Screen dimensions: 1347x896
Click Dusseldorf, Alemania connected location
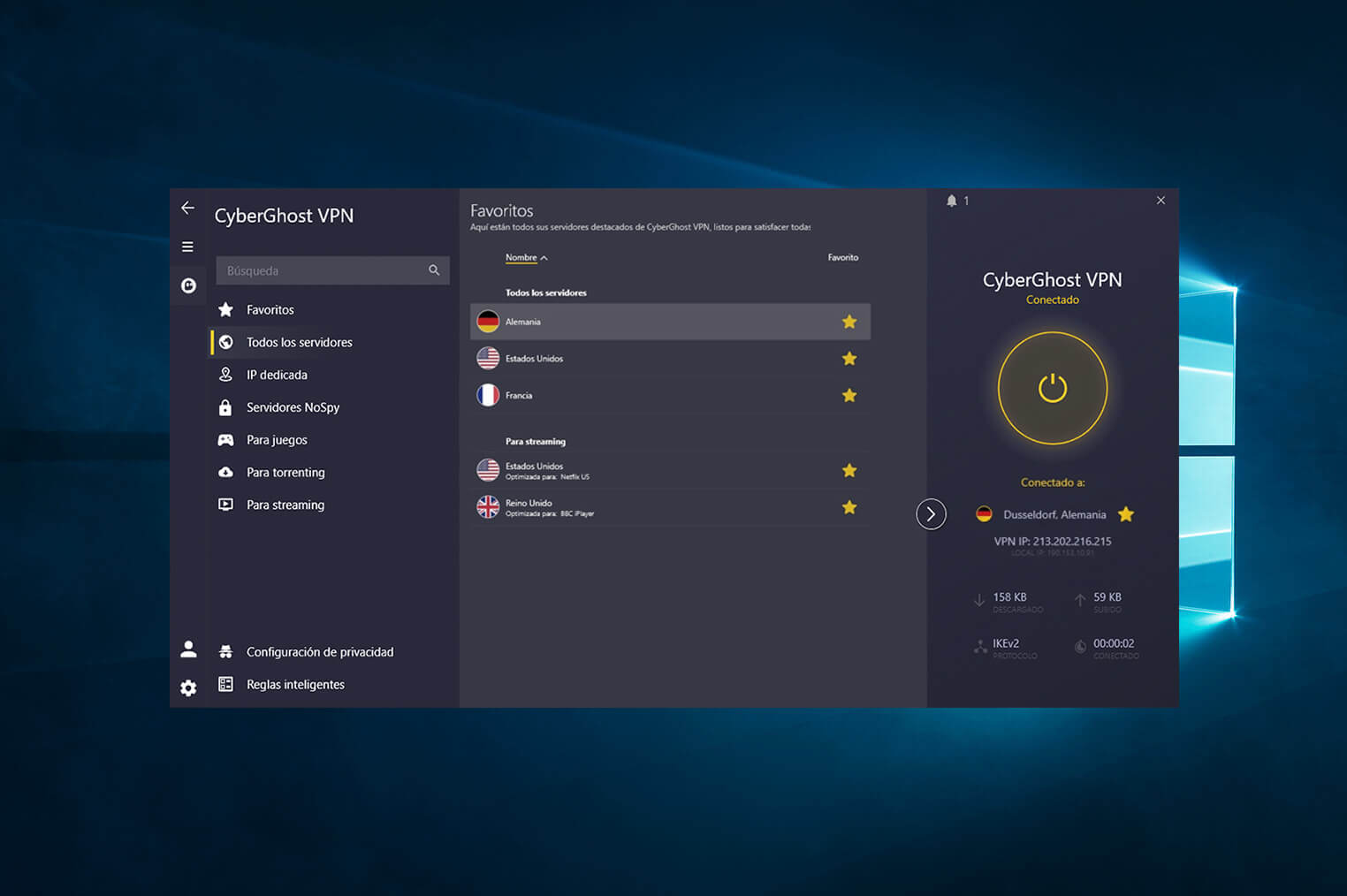point(1054,514)
